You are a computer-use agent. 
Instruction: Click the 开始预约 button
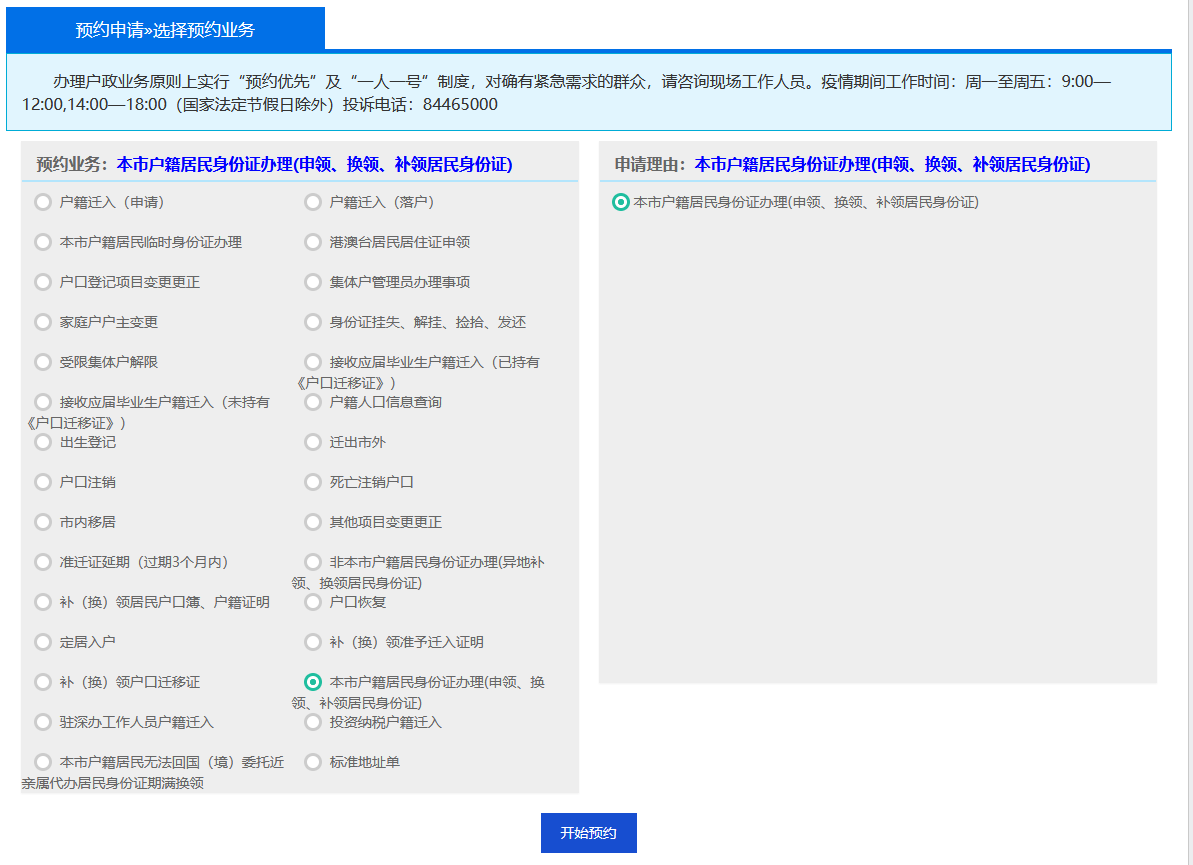pos(589,833)
